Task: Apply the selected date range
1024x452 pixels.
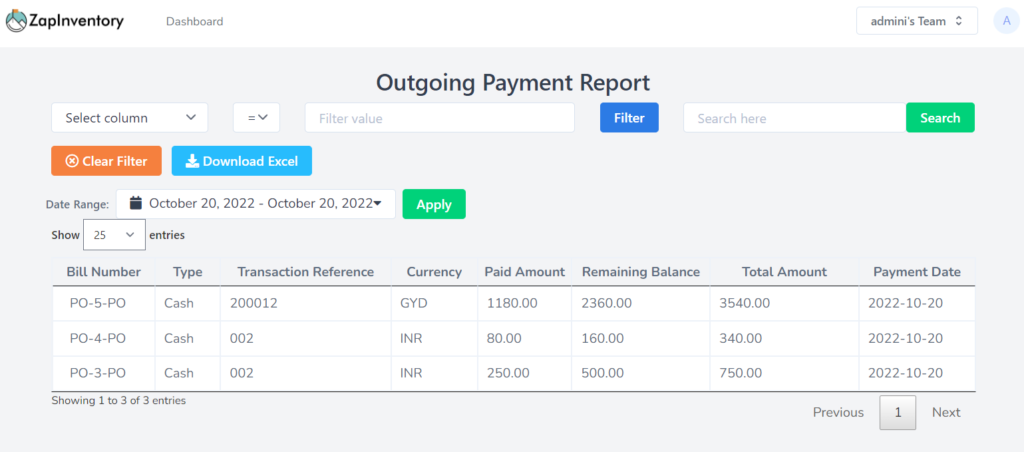Action: coord(434,204)
